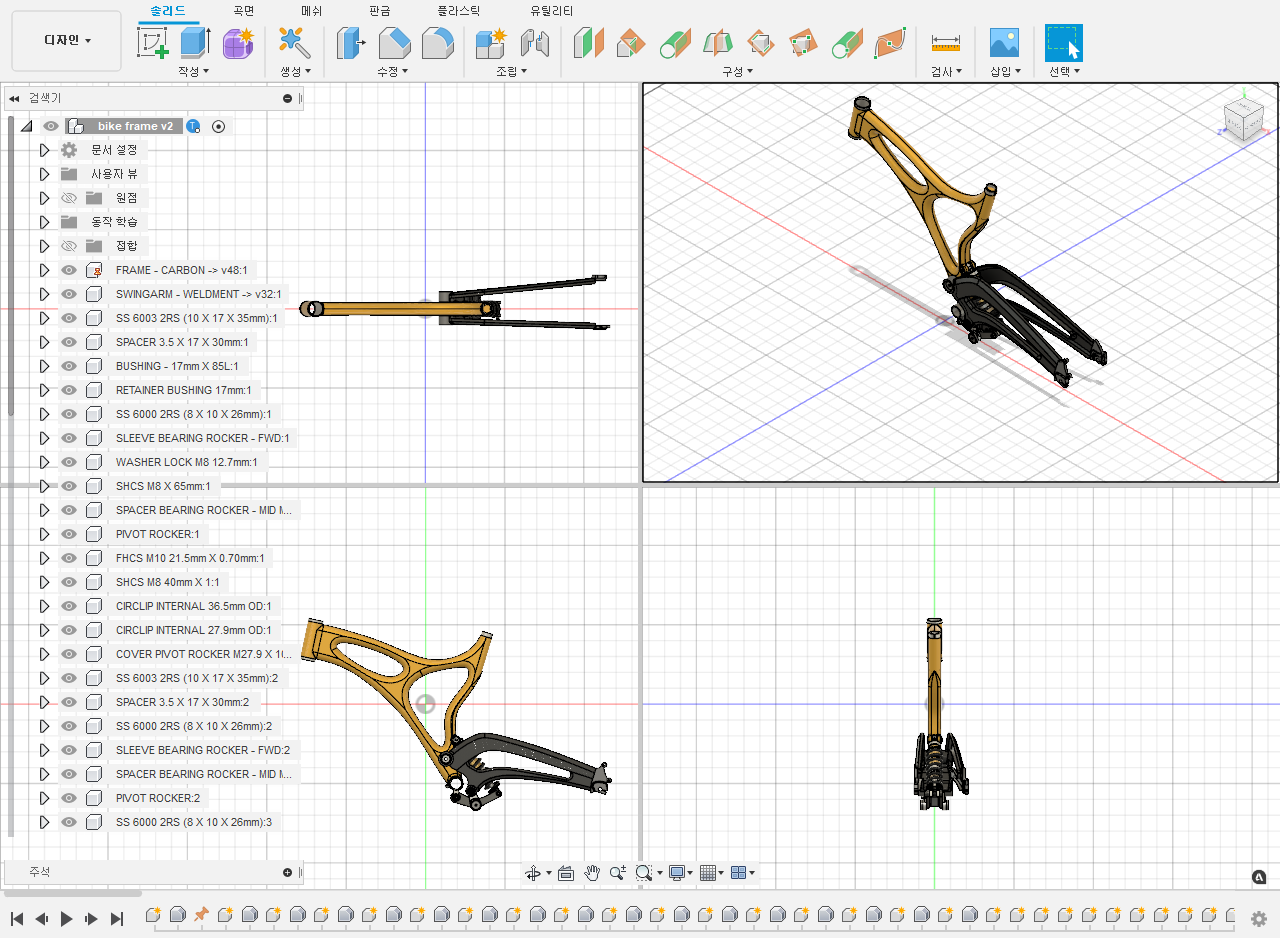Select the Joint tool in 조립 group
The image size is (1280, 938).
[535, 44]
